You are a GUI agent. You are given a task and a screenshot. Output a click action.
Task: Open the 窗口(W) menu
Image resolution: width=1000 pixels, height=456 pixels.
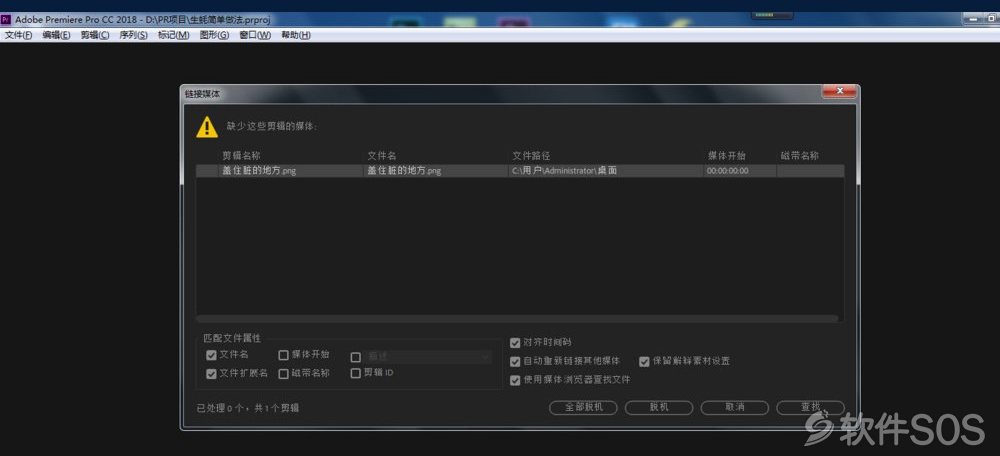255,35
